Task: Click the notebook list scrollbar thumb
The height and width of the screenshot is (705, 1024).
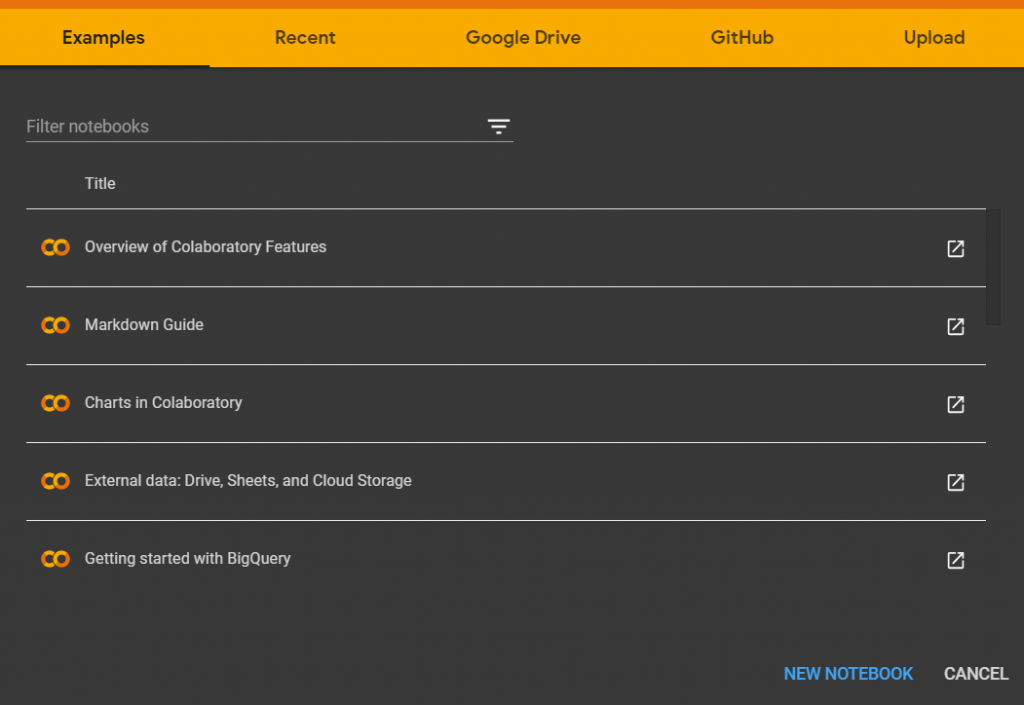Action: coord(993,267)
